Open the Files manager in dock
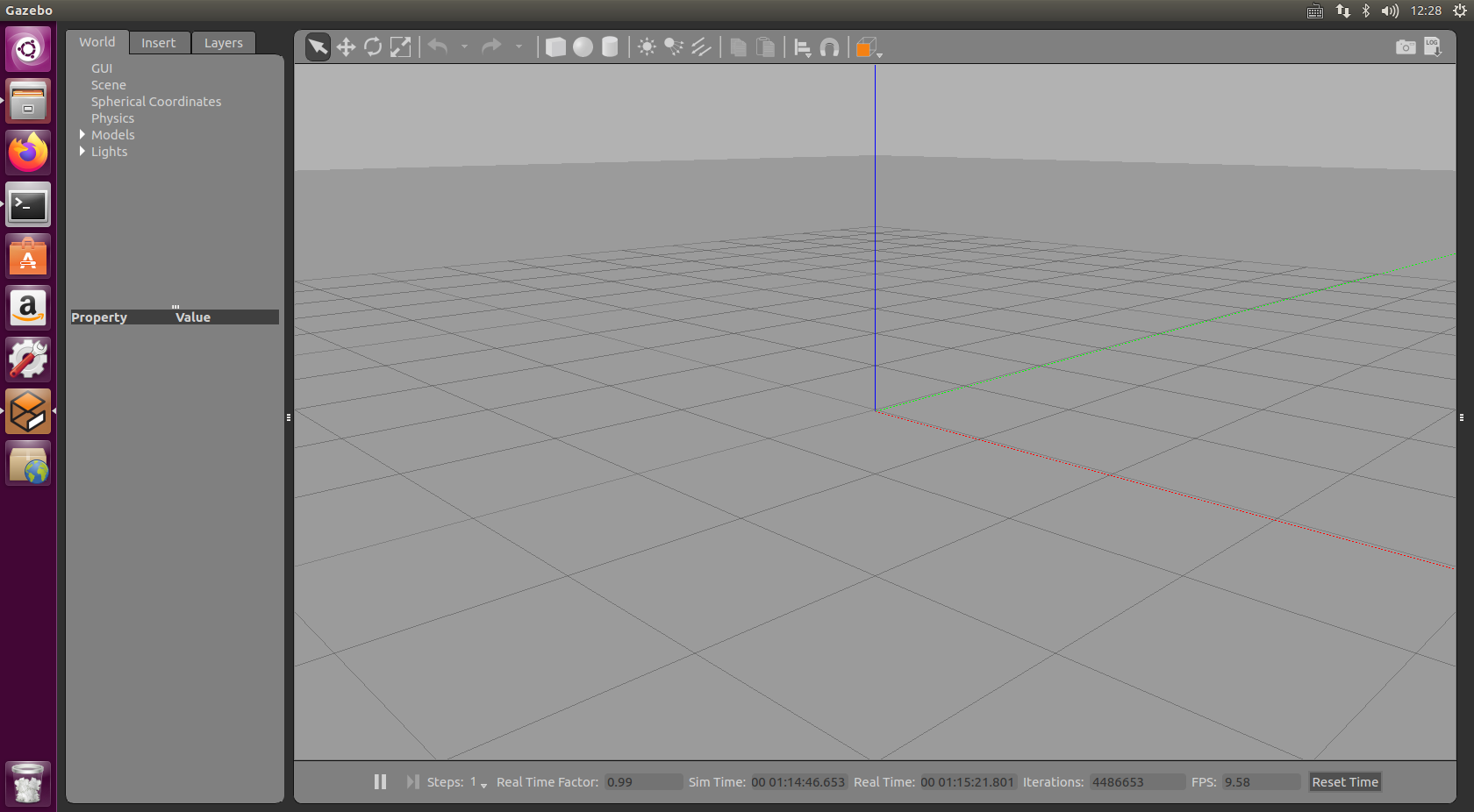Screen dimensions: 1474x812 coord(28,101)
